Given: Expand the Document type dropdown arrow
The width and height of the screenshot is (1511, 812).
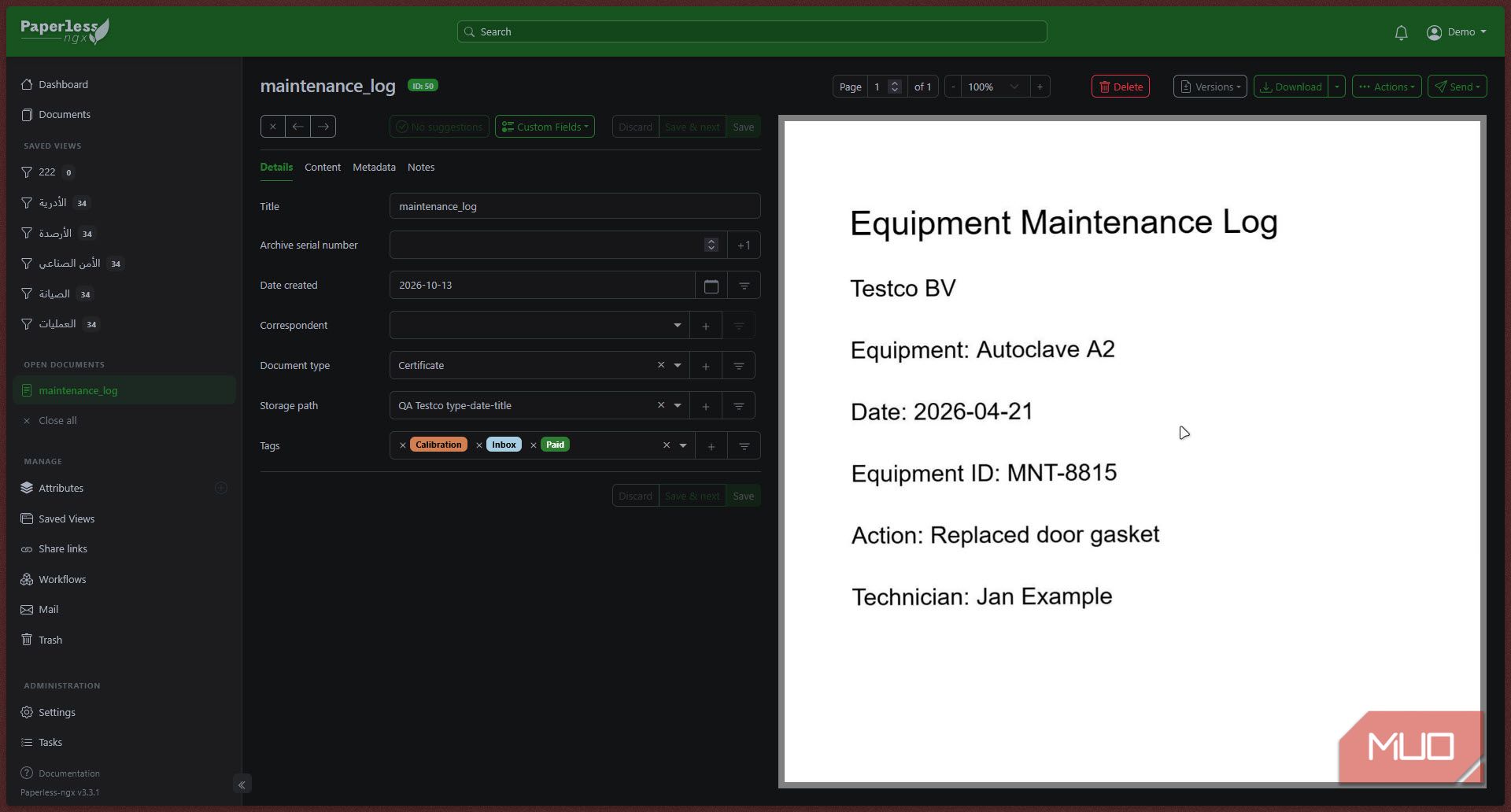Looking at the screenshot, I should 678,365.
